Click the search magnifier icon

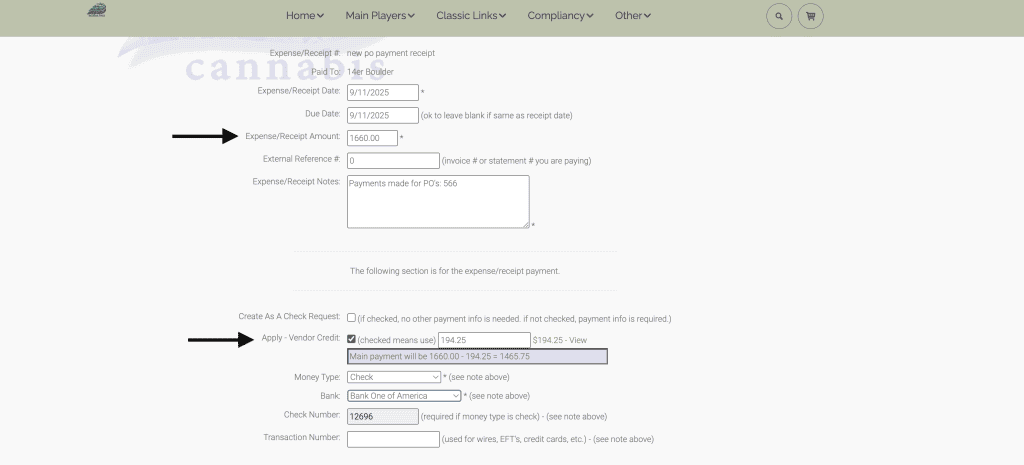(779, 16)
